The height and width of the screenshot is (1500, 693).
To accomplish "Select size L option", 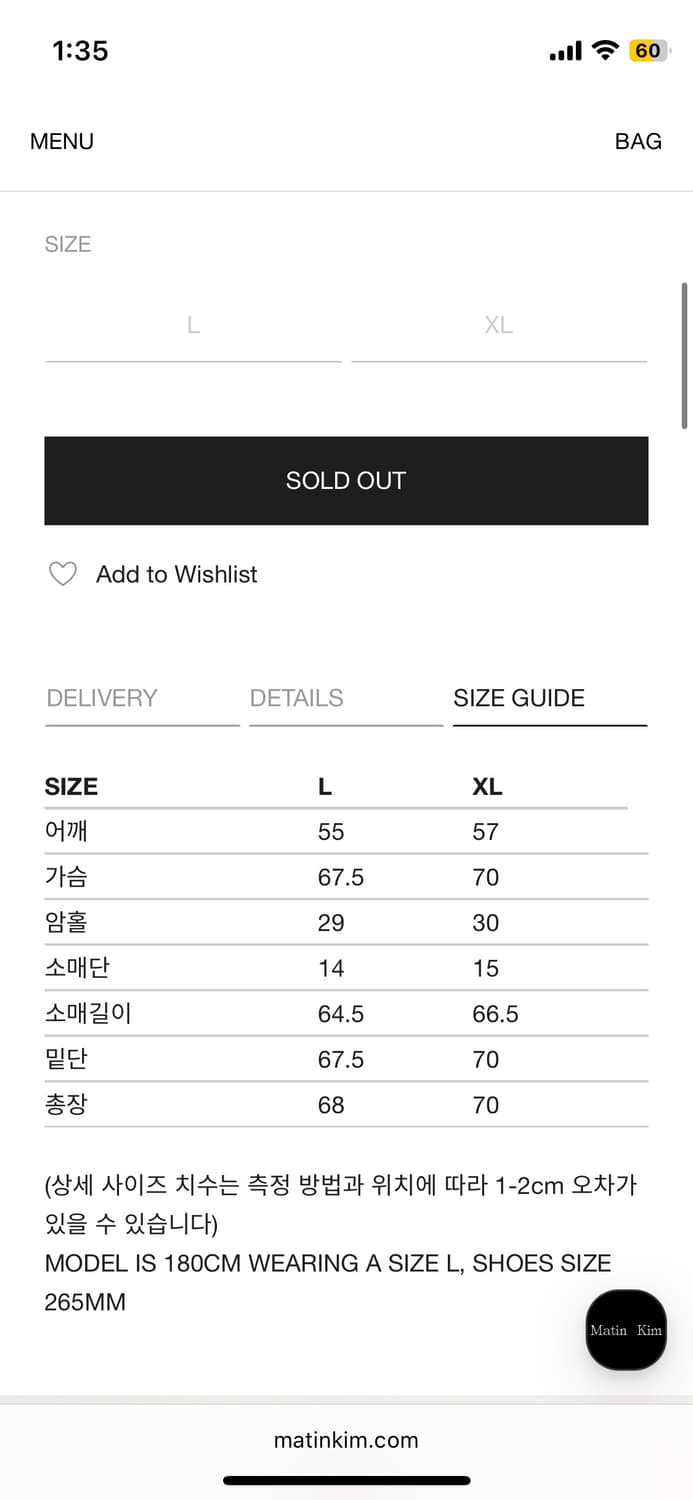I will coord(191,324).
